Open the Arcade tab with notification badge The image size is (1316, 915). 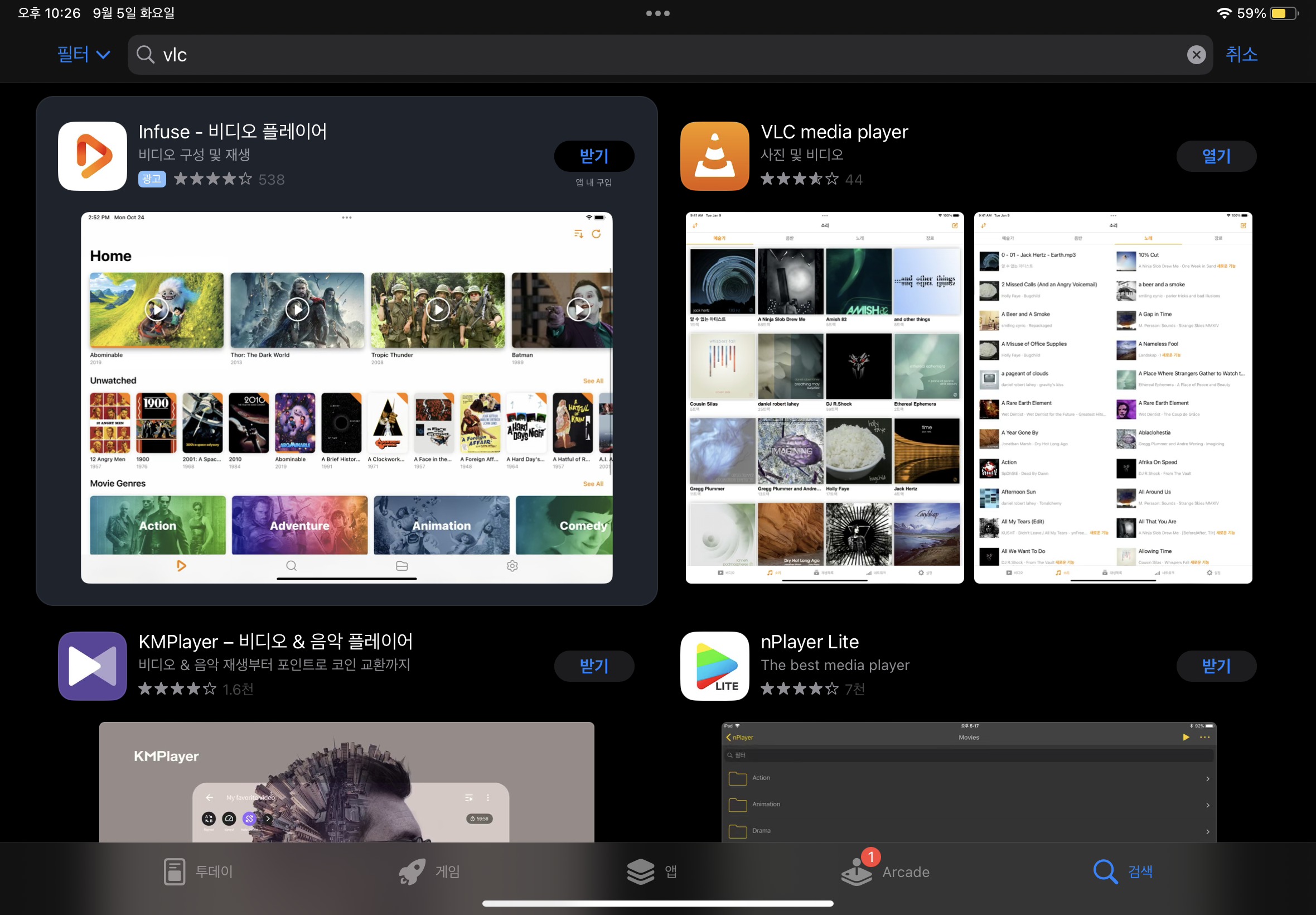pos(885,871)
